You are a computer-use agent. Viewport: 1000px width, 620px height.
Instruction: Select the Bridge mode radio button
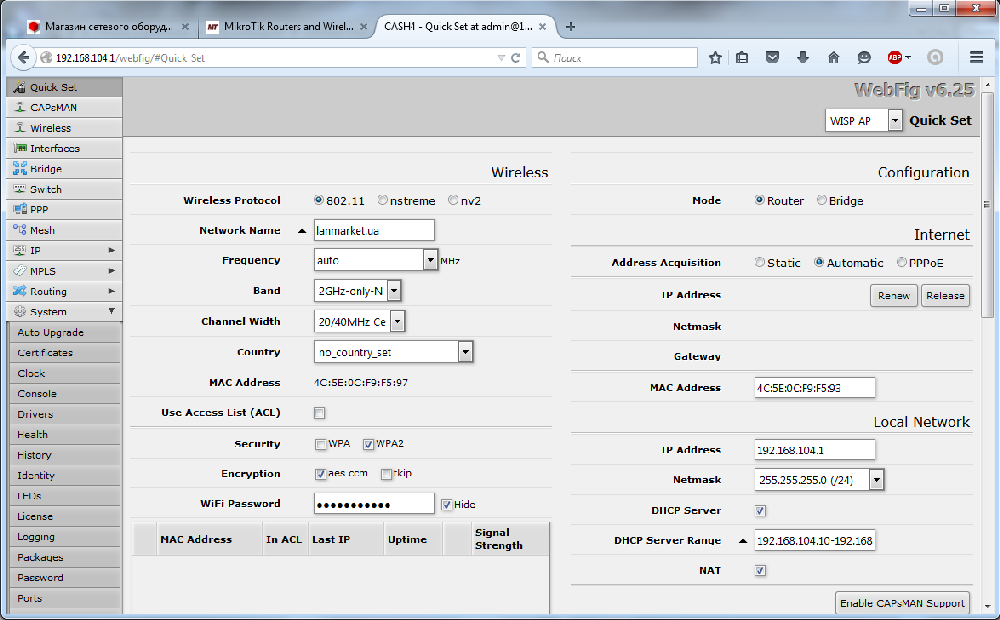pyautogui.click(x=822, y=201)
